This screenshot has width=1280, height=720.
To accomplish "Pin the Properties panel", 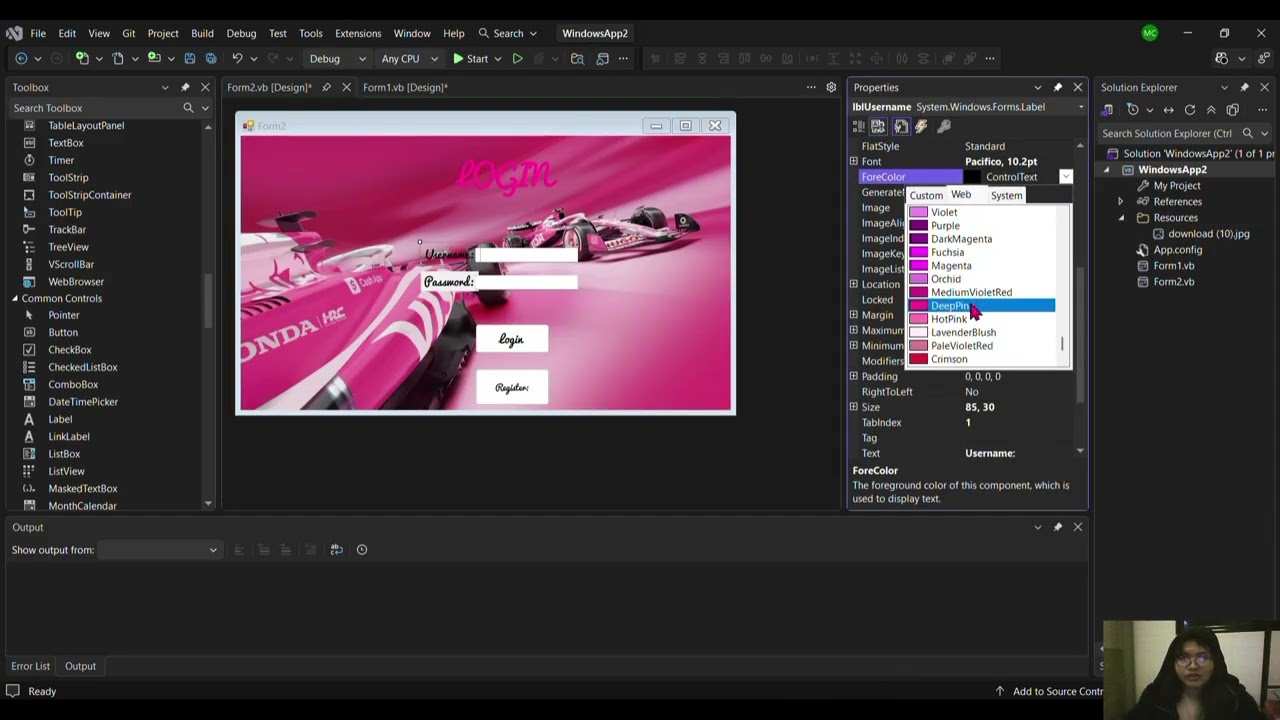I will pos(1057,87).
